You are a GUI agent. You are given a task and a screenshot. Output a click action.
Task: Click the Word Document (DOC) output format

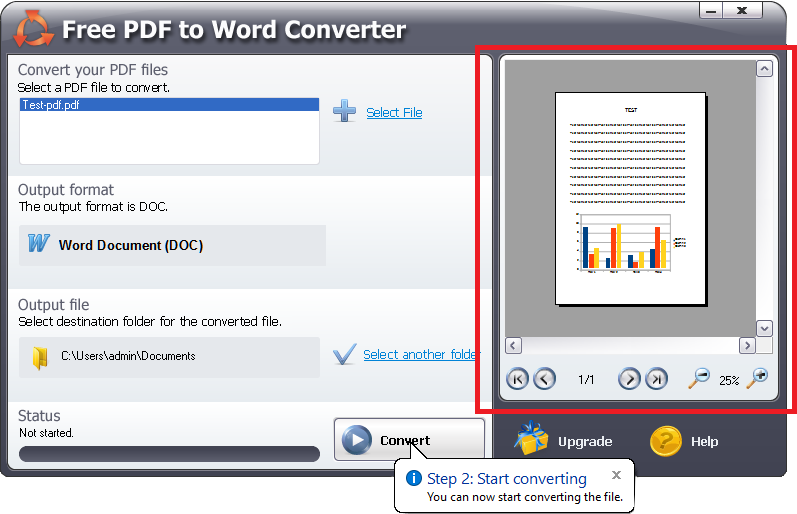coord(172,246)
